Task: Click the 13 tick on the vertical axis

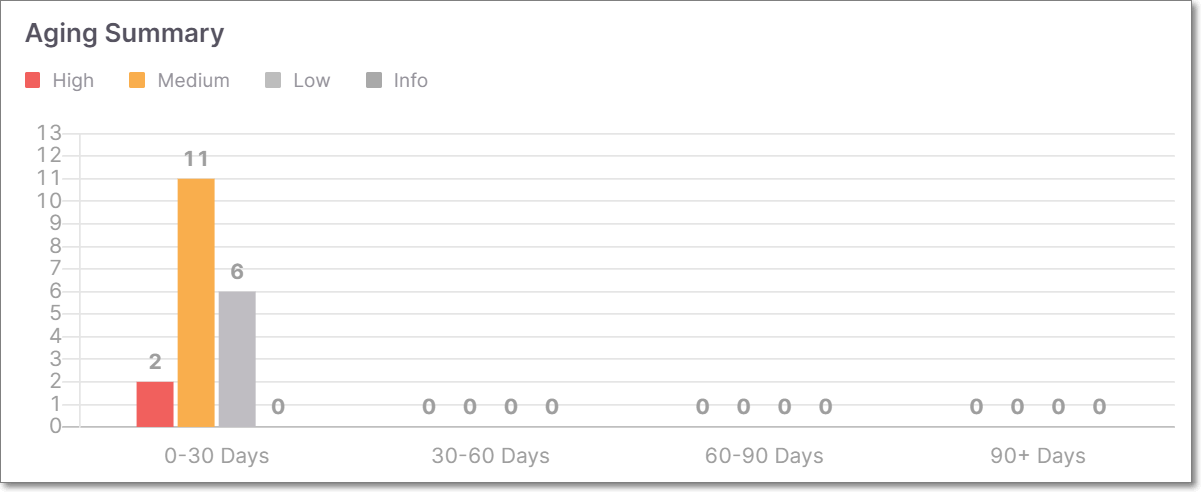Action: 50,133
